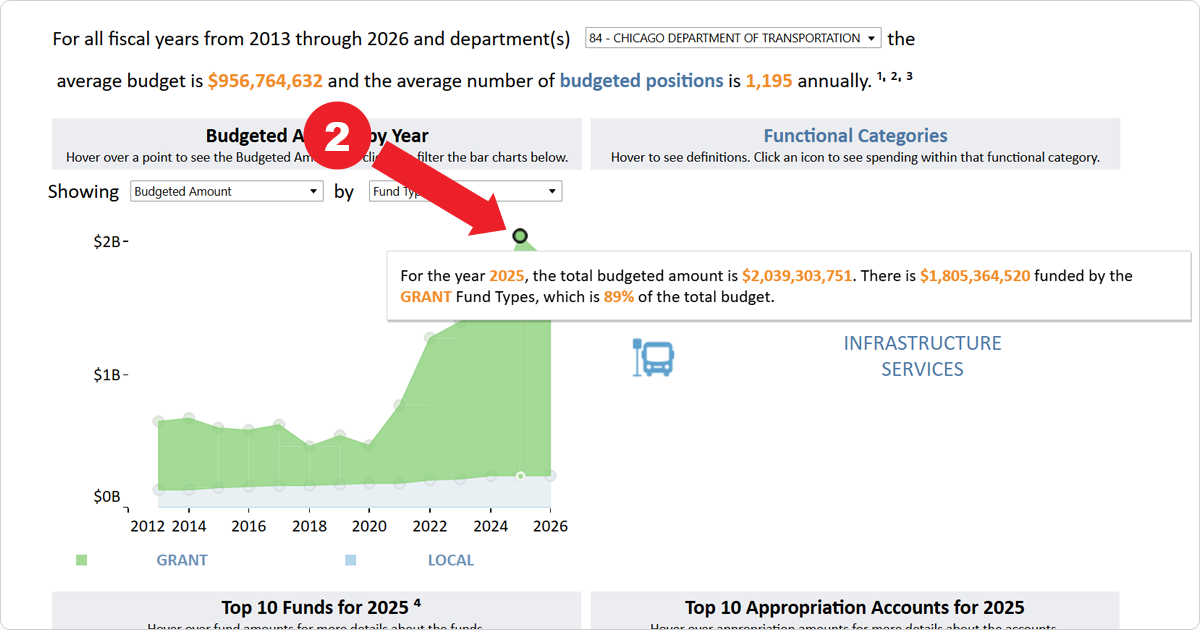Click the 2019 grant data point
1200x630 pixels.
click(340, 436)
